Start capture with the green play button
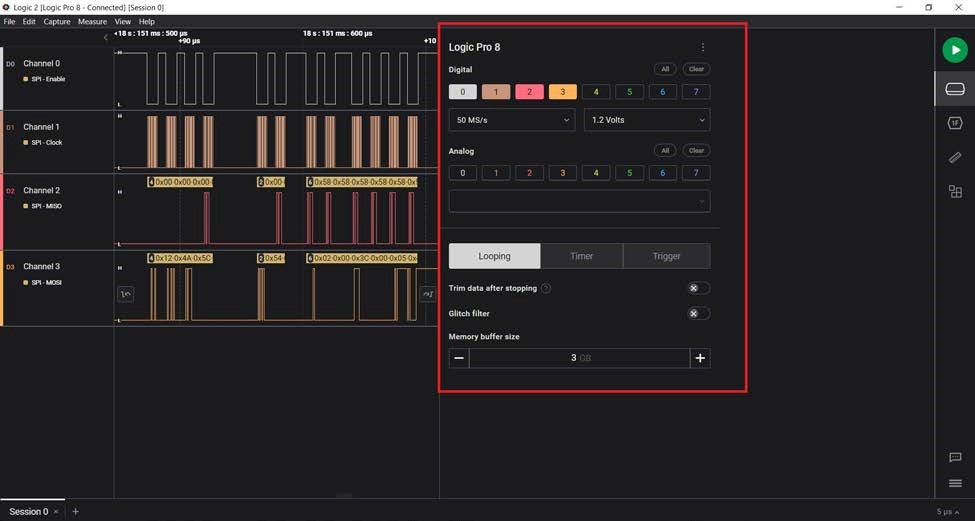The height and width of the screenshot is (521, 975). point(954,50)
